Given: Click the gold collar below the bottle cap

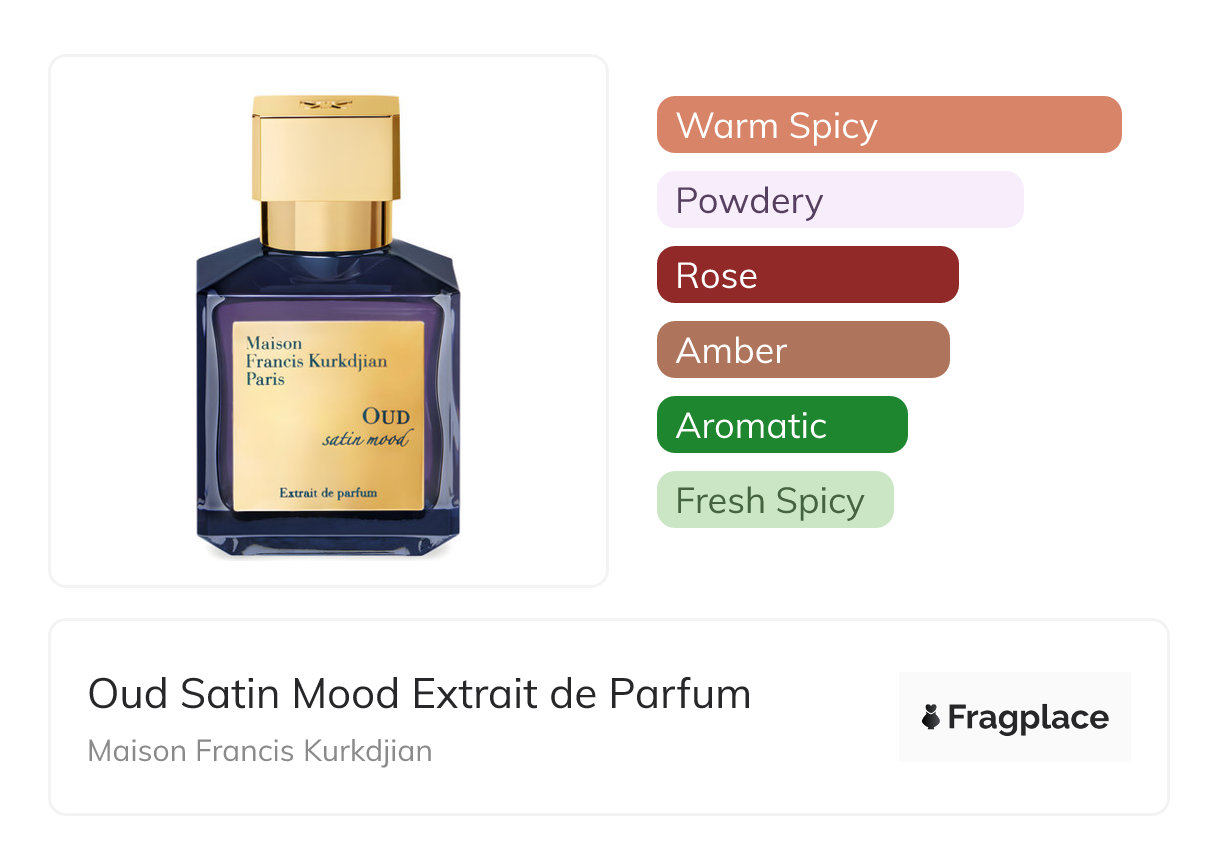Looking at the screenshot, I should coord(326,224).
